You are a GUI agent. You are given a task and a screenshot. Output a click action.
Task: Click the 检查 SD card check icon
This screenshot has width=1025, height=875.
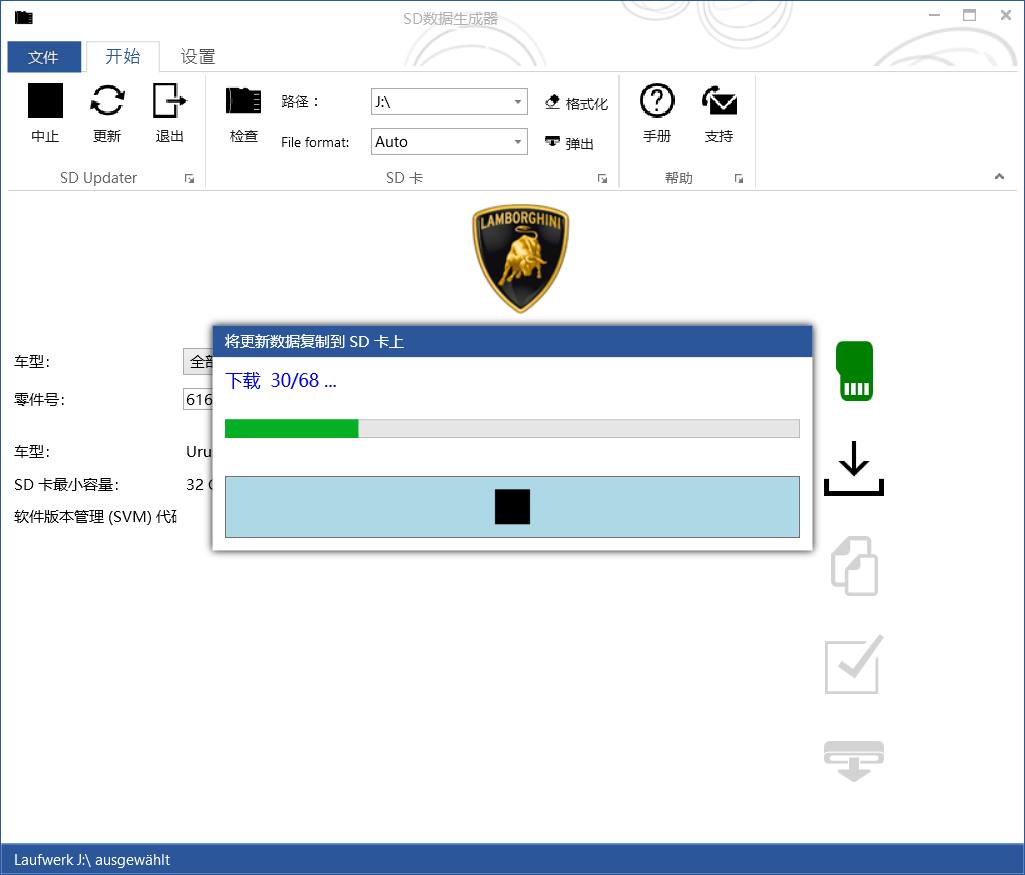point(243,101)
